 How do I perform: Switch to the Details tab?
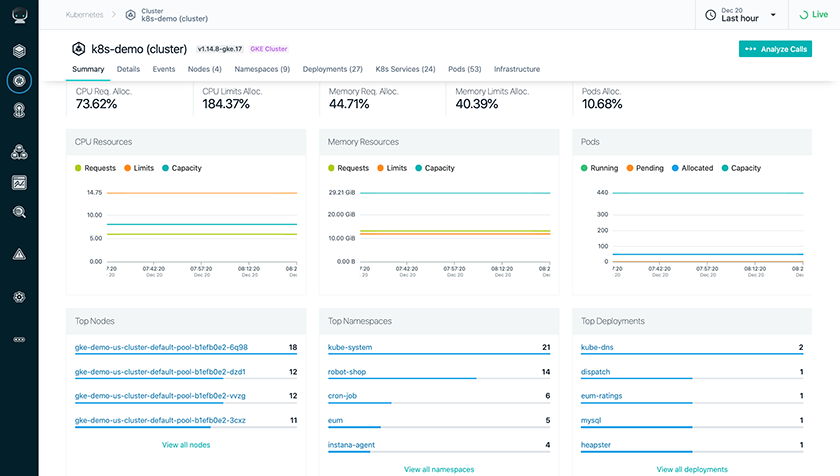[128, 69]
